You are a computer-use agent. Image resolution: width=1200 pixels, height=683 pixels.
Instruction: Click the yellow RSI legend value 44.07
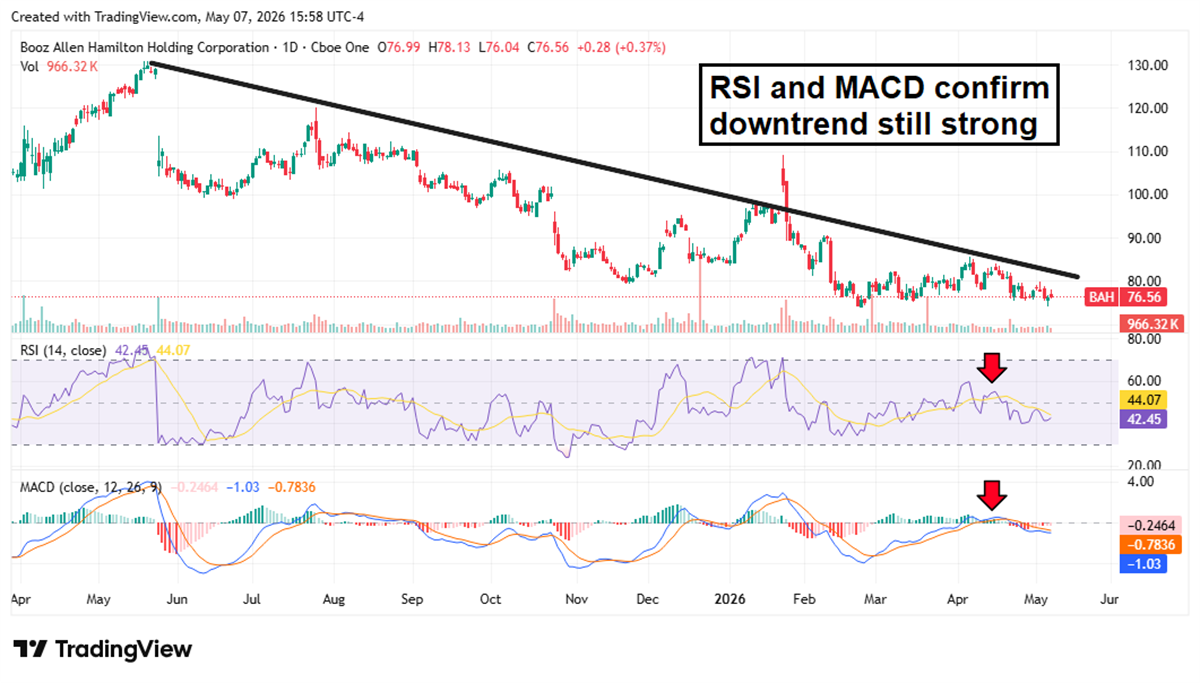pyautogui.click(x=172, y=349)
